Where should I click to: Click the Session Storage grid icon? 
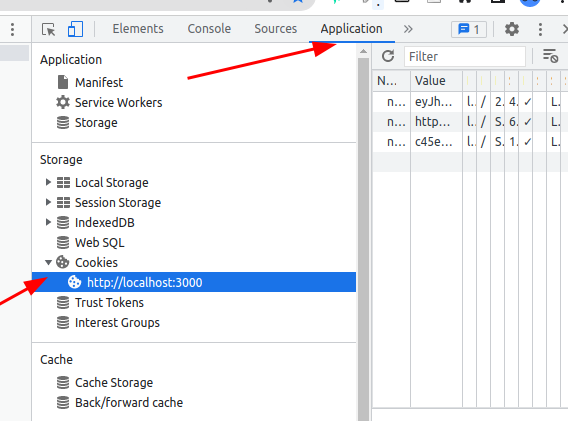63,202
